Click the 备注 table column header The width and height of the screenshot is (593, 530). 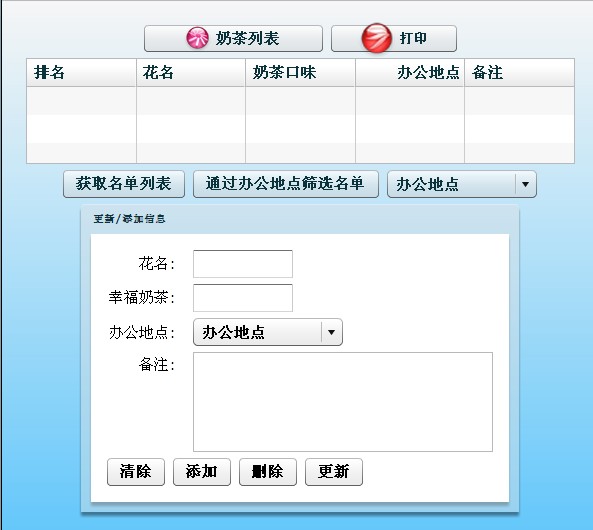click(x=519, y=72)
